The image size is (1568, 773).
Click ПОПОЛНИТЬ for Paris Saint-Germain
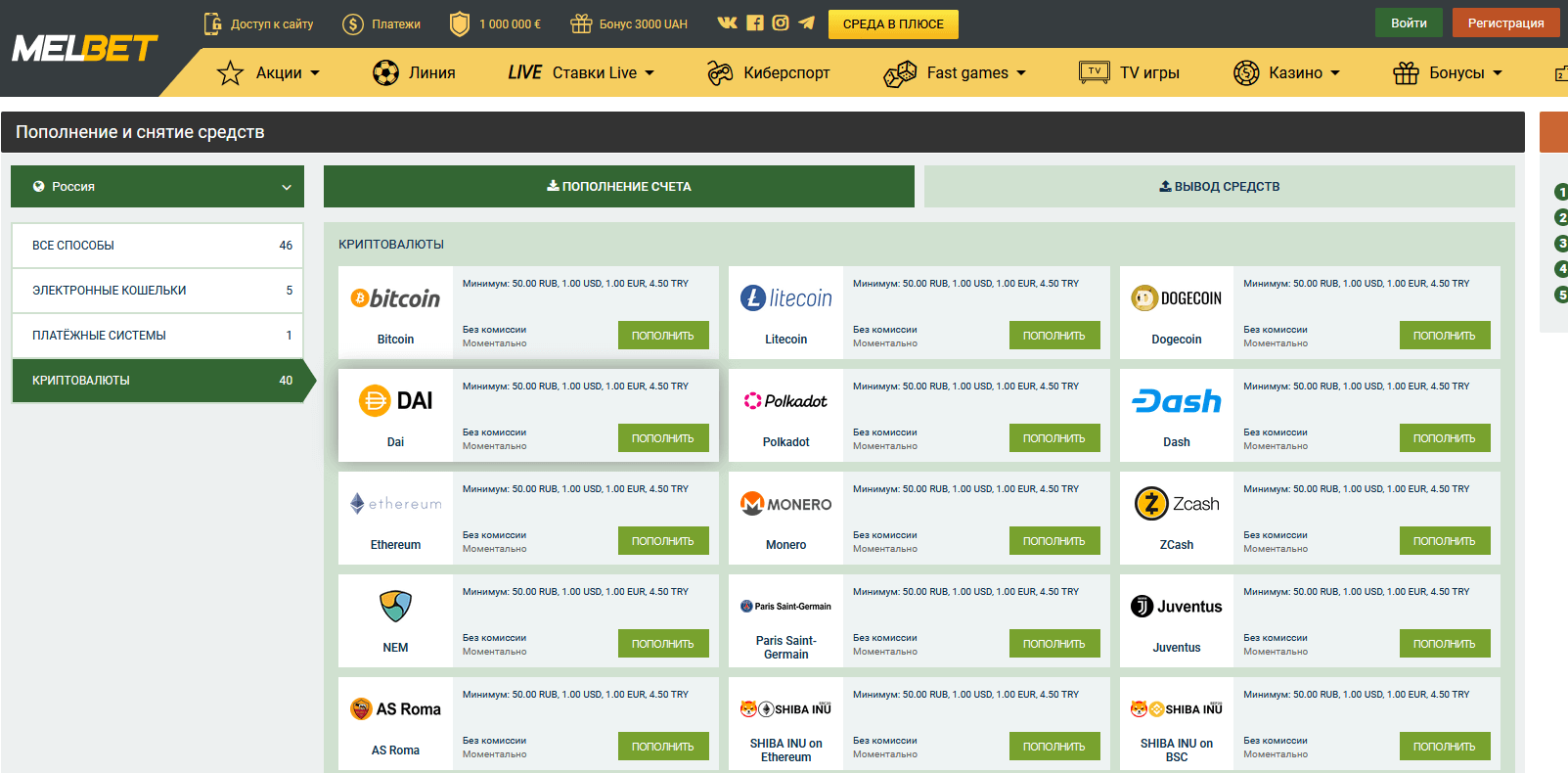pos(1054,644)
